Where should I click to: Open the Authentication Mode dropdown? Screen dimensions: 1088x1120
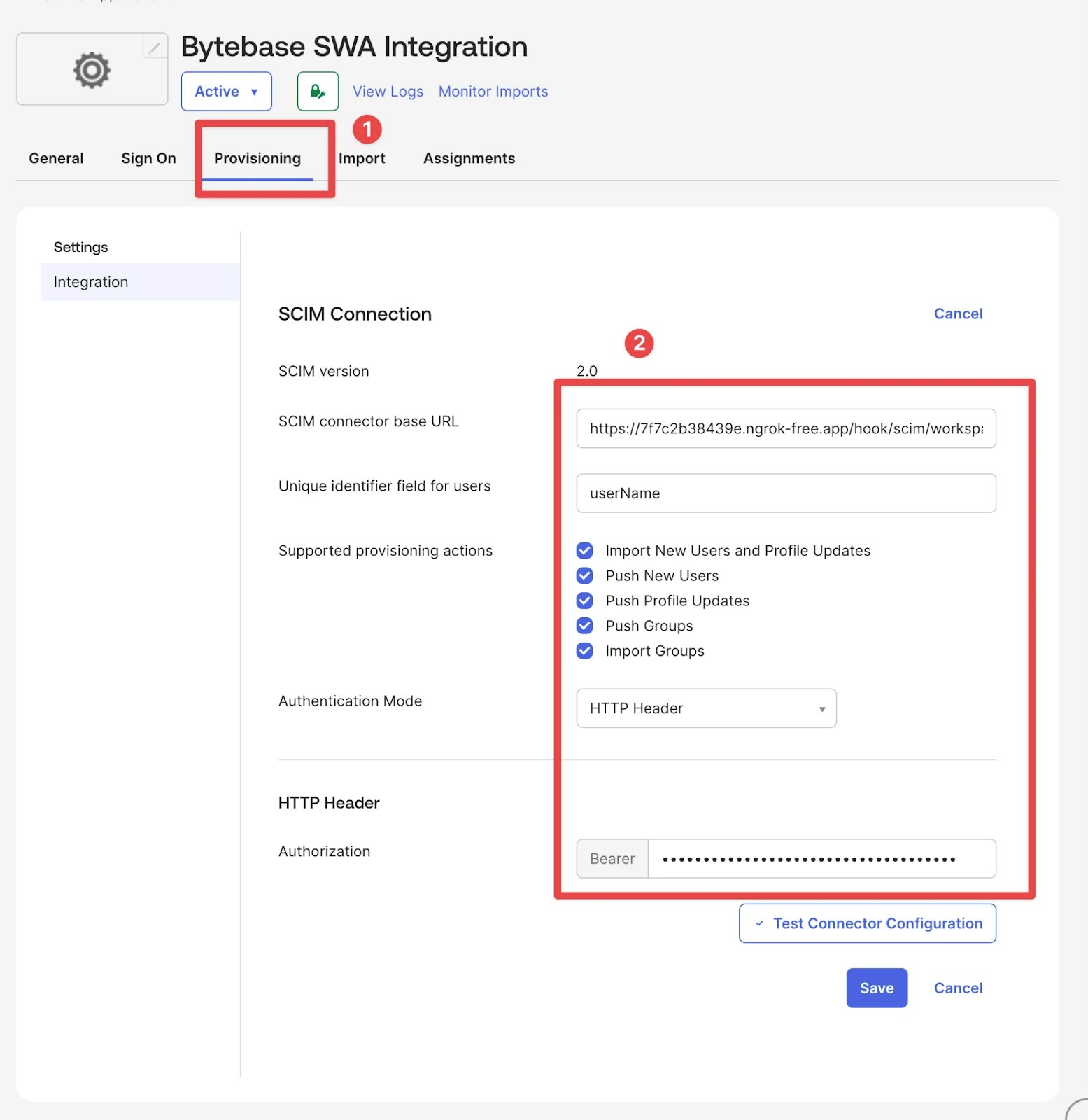(706, 708)
